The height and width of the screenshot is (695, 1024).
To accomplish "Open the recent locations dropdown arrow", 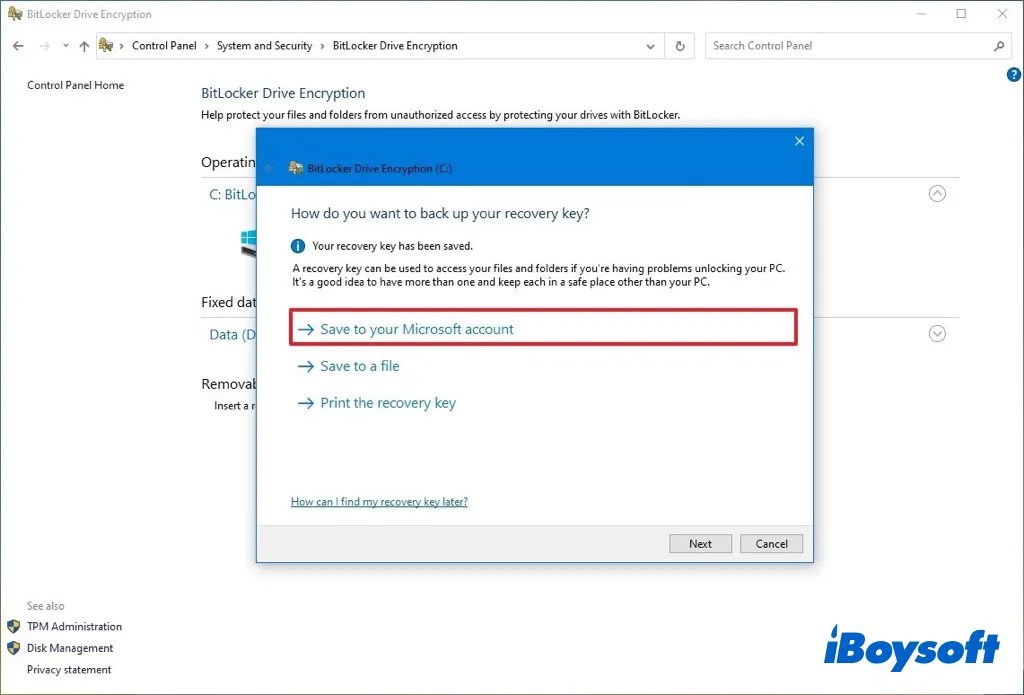I will click(65, 46).
